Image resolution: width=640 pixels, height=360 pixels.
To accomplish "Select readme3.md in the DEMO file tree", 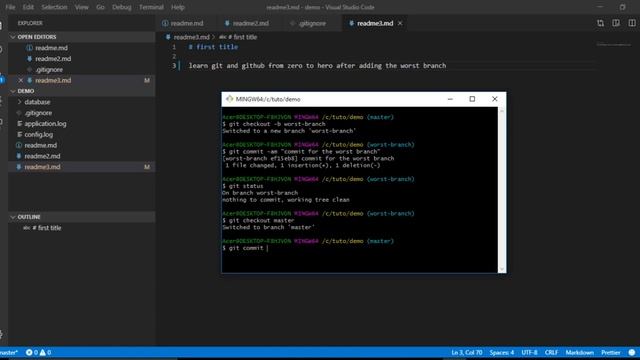I will tap(82, 167).
